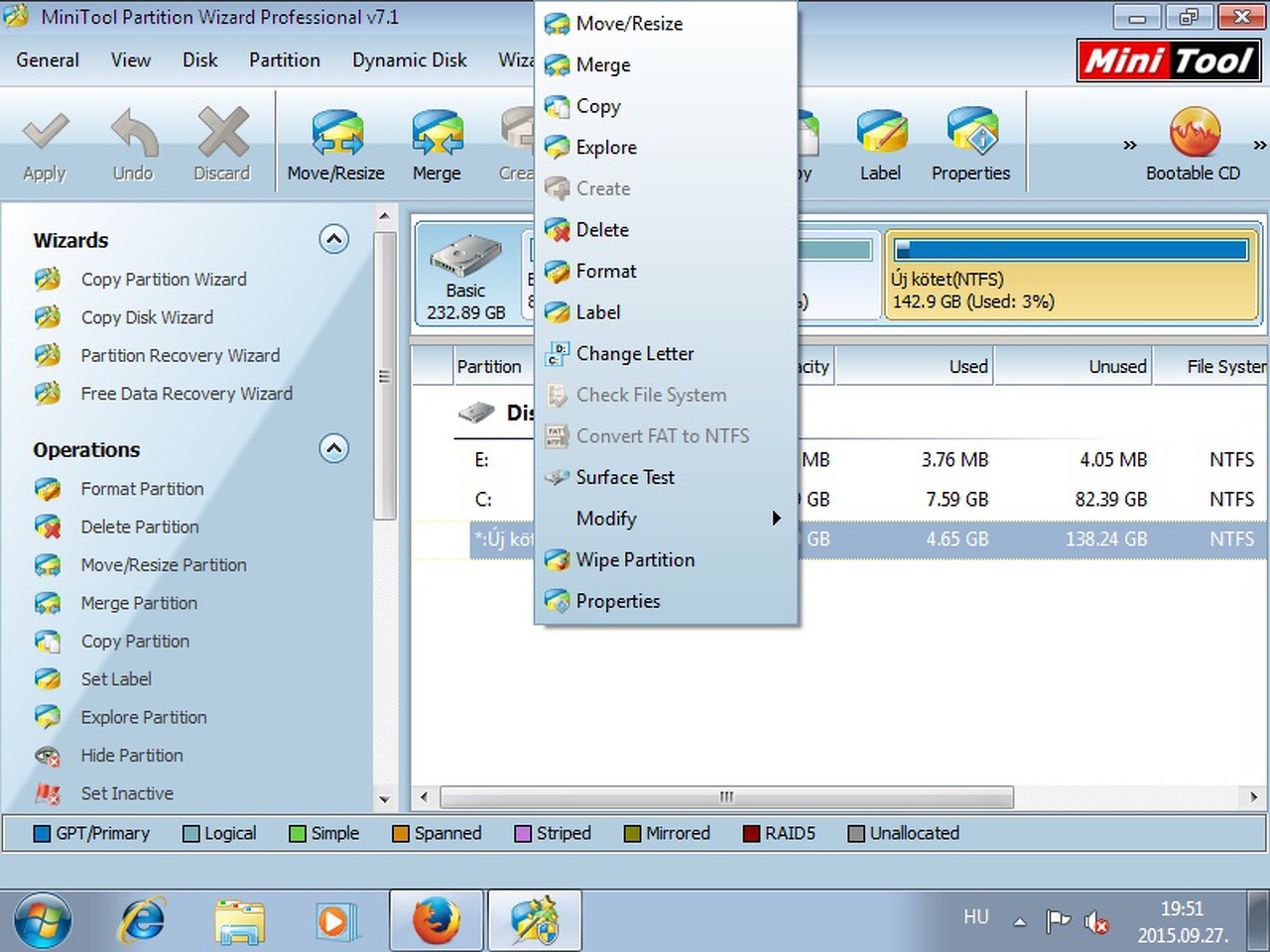Click the Merge Partition operation icon
This screenshot has width=1270, height=952.
pyautogui.click(x=48, y=603)
